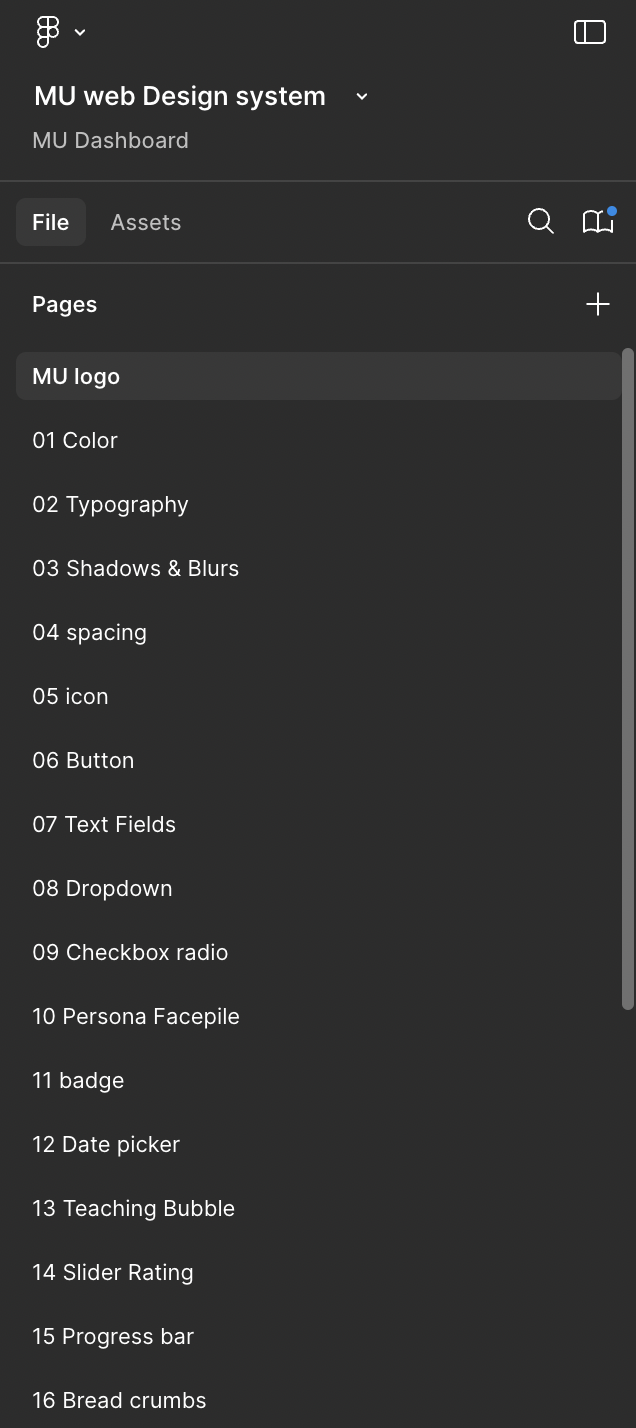Click the MU Dashboard project link
This screenshot has height=1428, width=636.
tap(110, 140)
